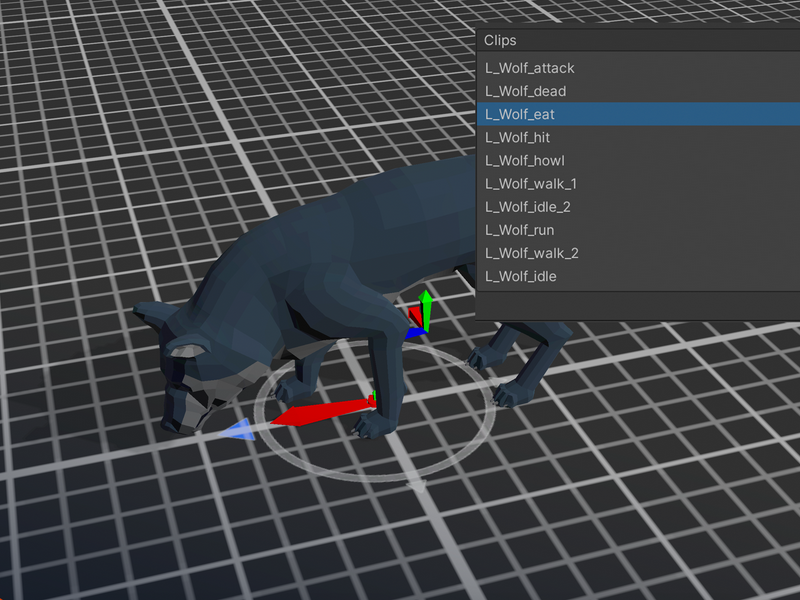800x600 pixels.
Task: Select the L_Wolf_dead clip
Action: [638, 91]
